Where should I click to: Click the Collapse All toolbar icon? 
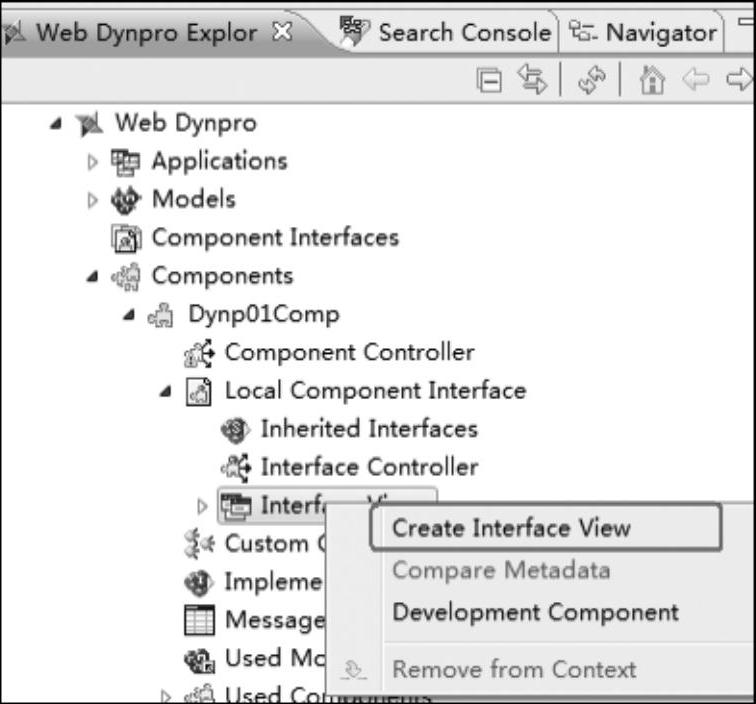click(x=489, y=80)
